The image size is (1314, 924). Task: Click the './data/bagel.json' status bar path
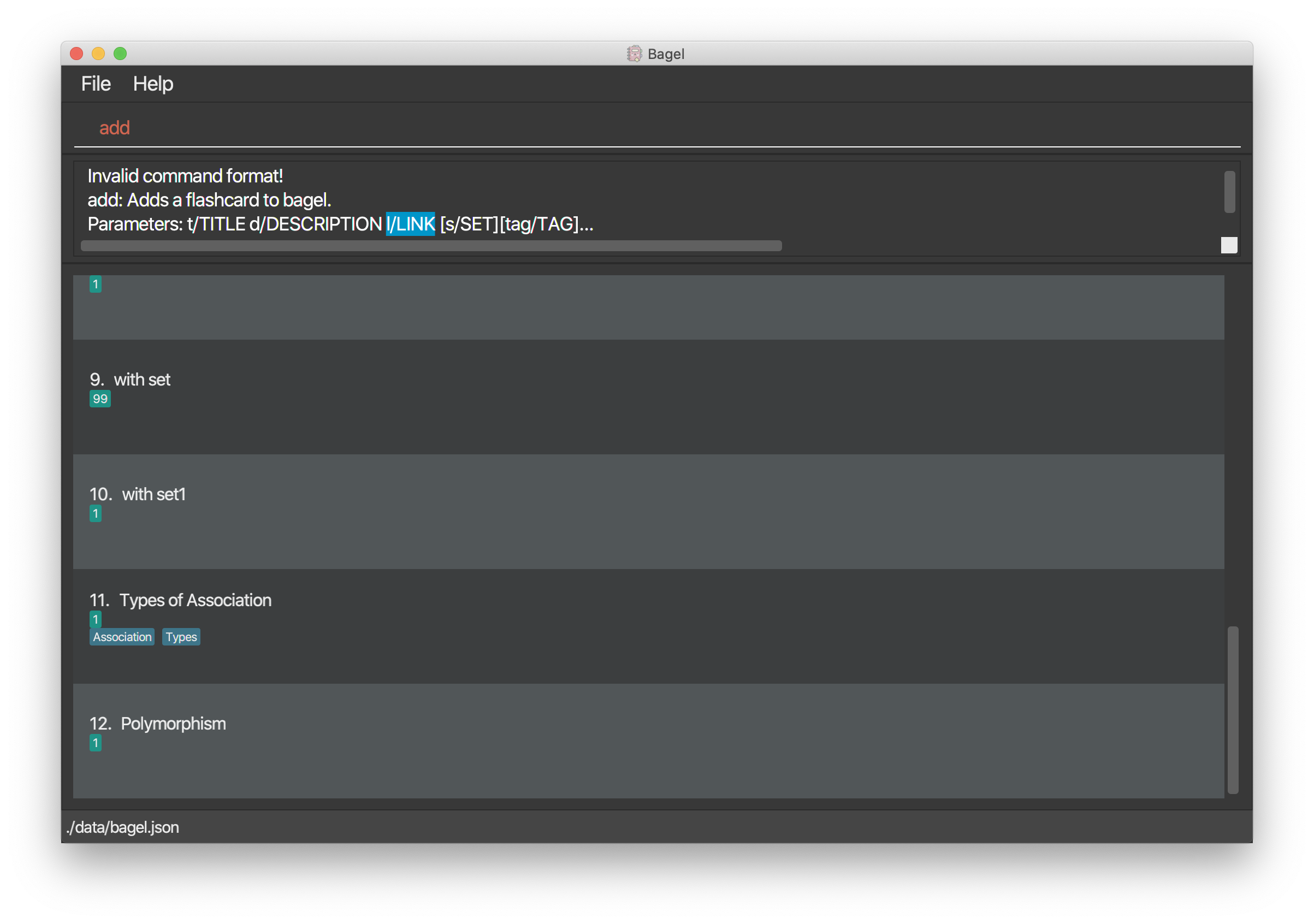click(122, 827)
